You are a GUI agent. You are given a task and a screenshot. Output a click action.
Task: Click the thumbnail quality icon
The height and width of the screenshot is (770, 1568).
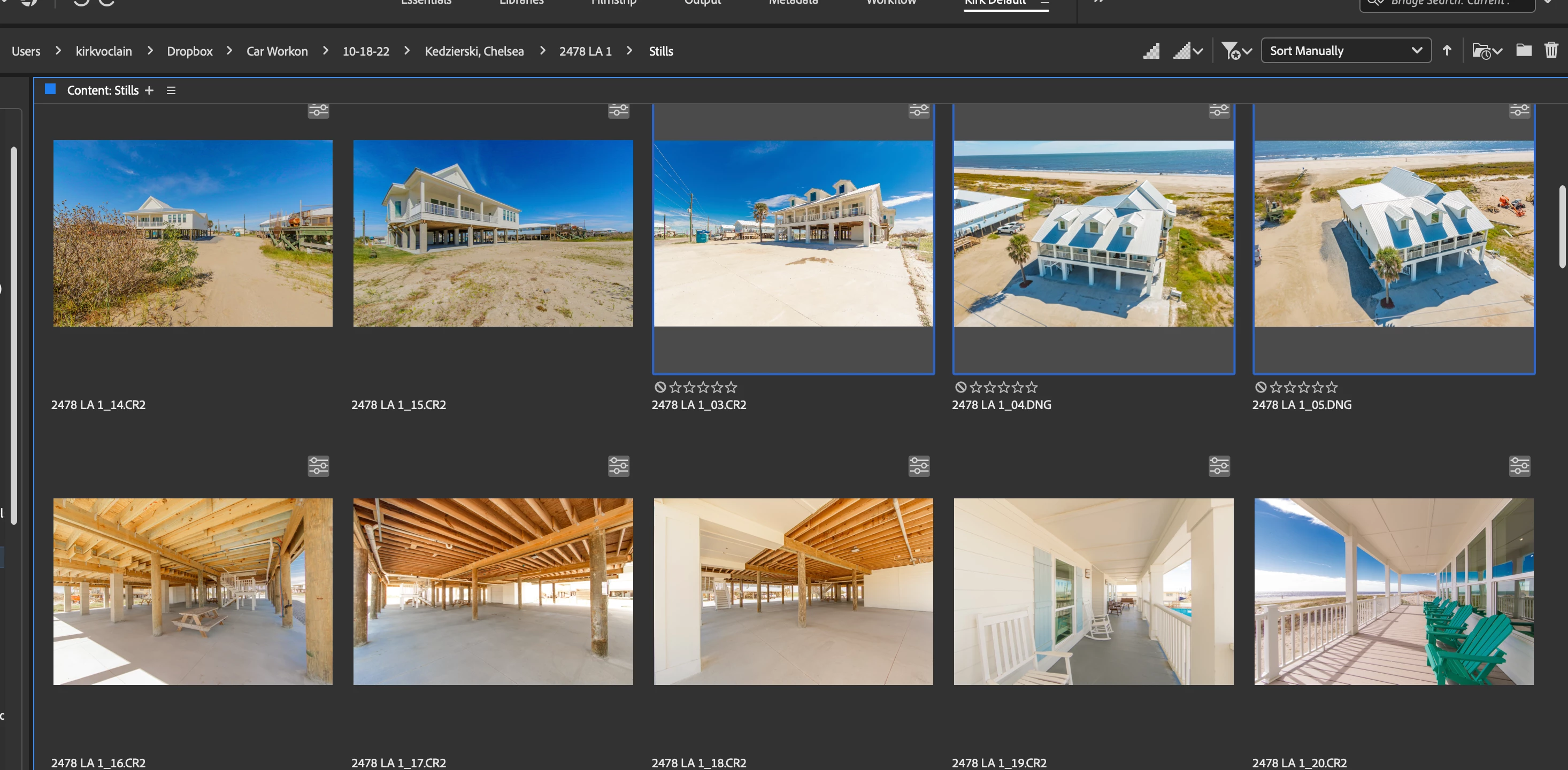pyautogui.click(x=1151, y=51)
